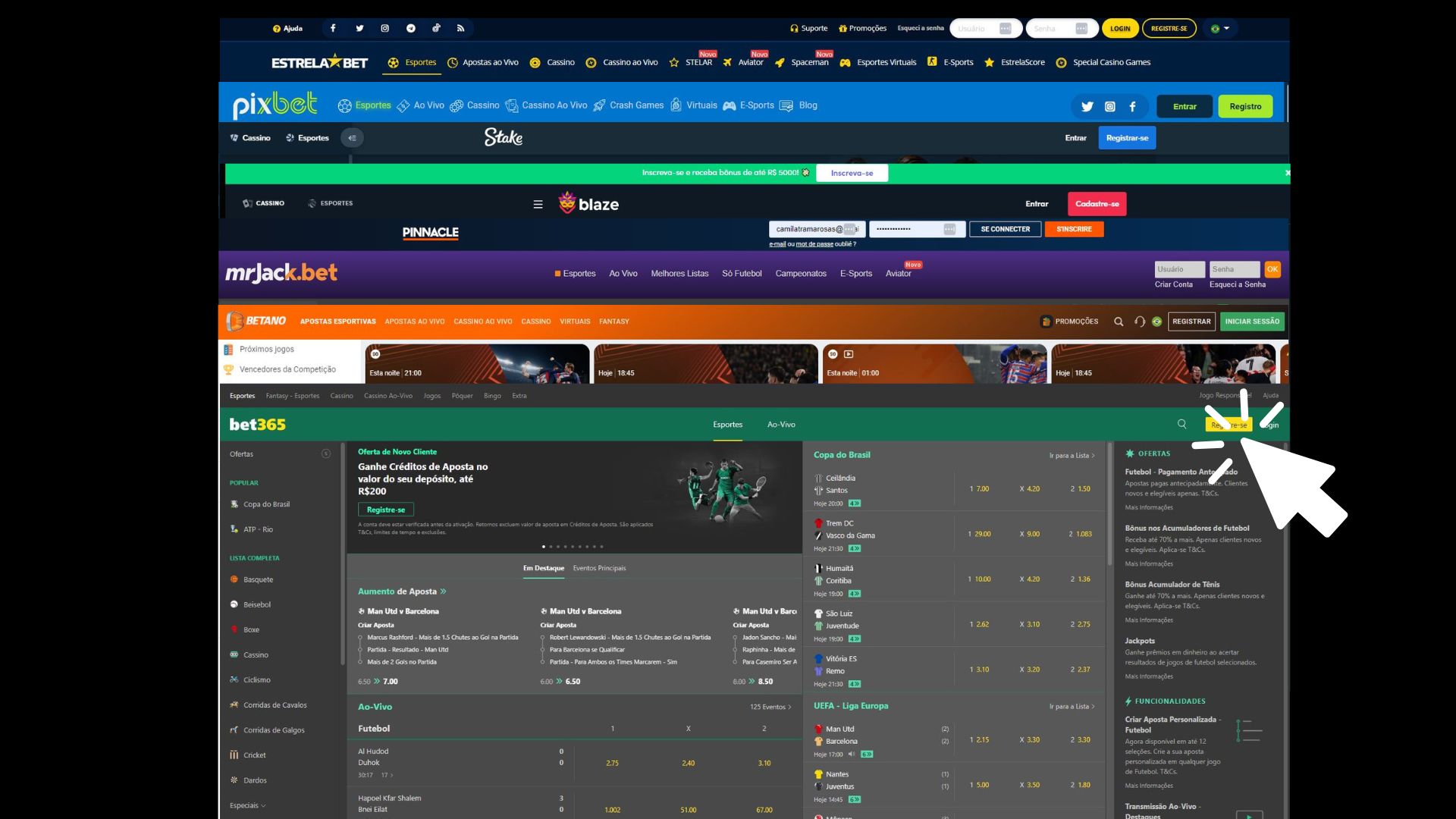Click Registre-se in bet365 offer banner

click(386, 510)
